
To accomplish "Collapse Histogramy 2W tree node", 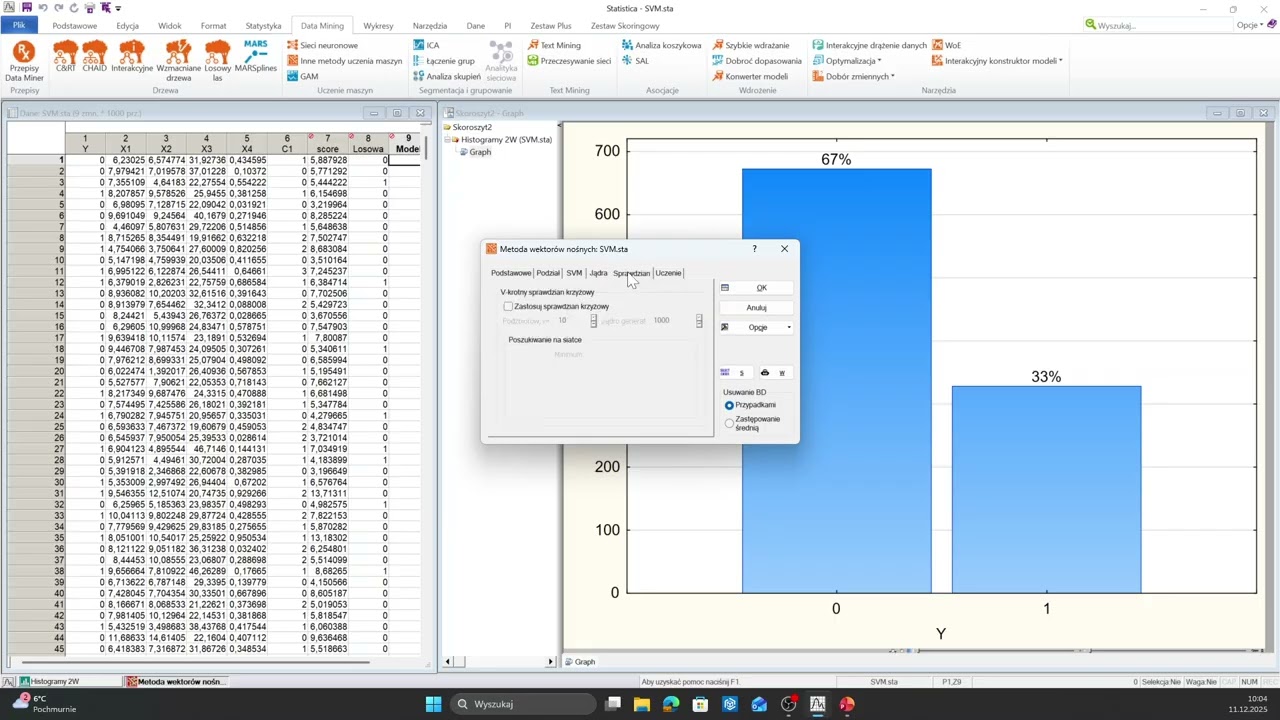I will coord(449,140).
